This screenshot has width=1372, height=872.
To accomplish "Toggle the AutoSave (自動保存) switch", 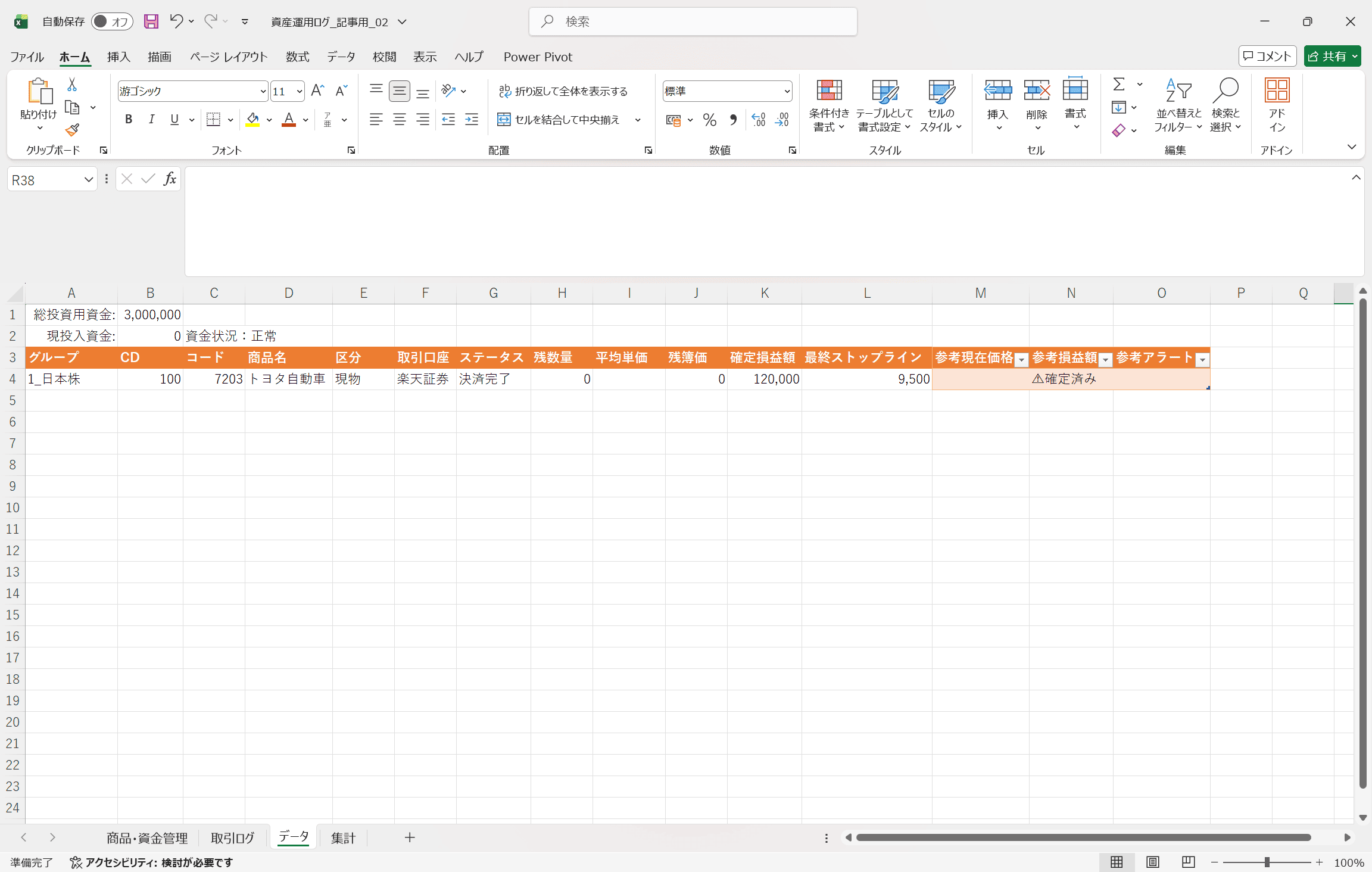I will 111,21.
